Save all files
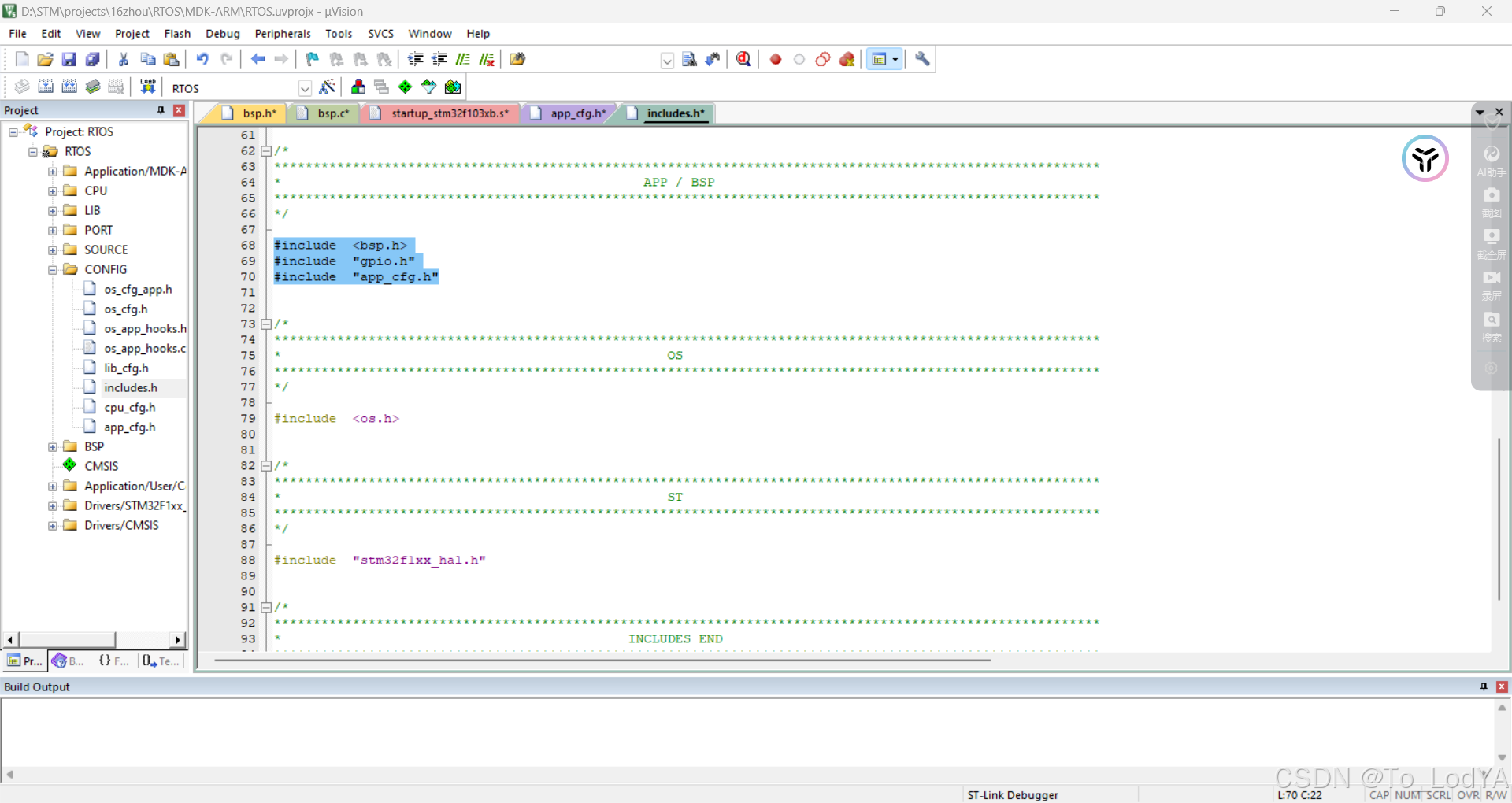The width and height of the screenshot is (1512, 803). (93, 59)
